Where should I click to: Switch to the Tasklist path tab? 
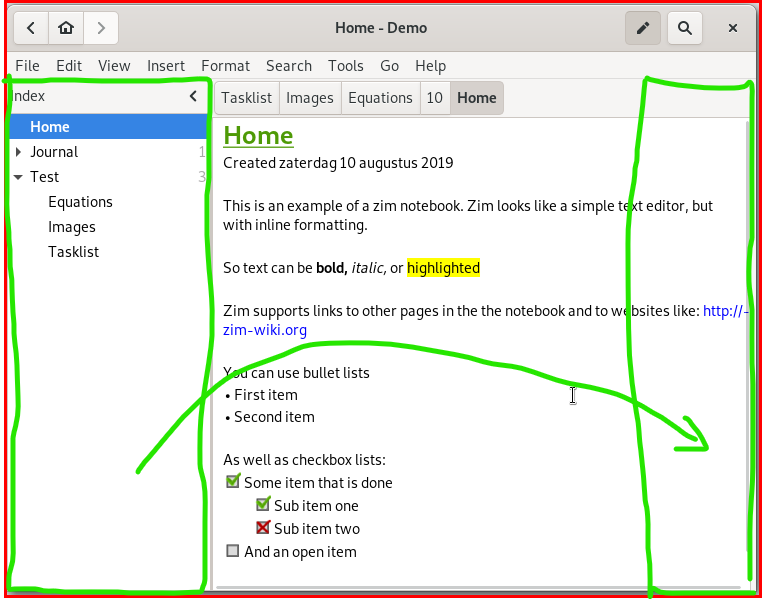click(x=247, y=98)
